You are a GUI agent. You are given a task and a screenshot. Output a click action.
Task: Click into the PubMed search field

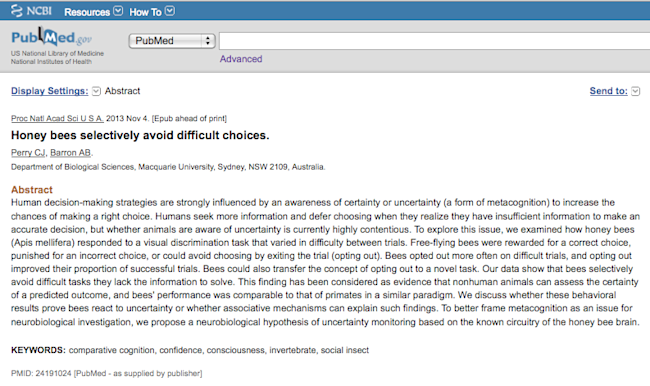coord(434,41)
